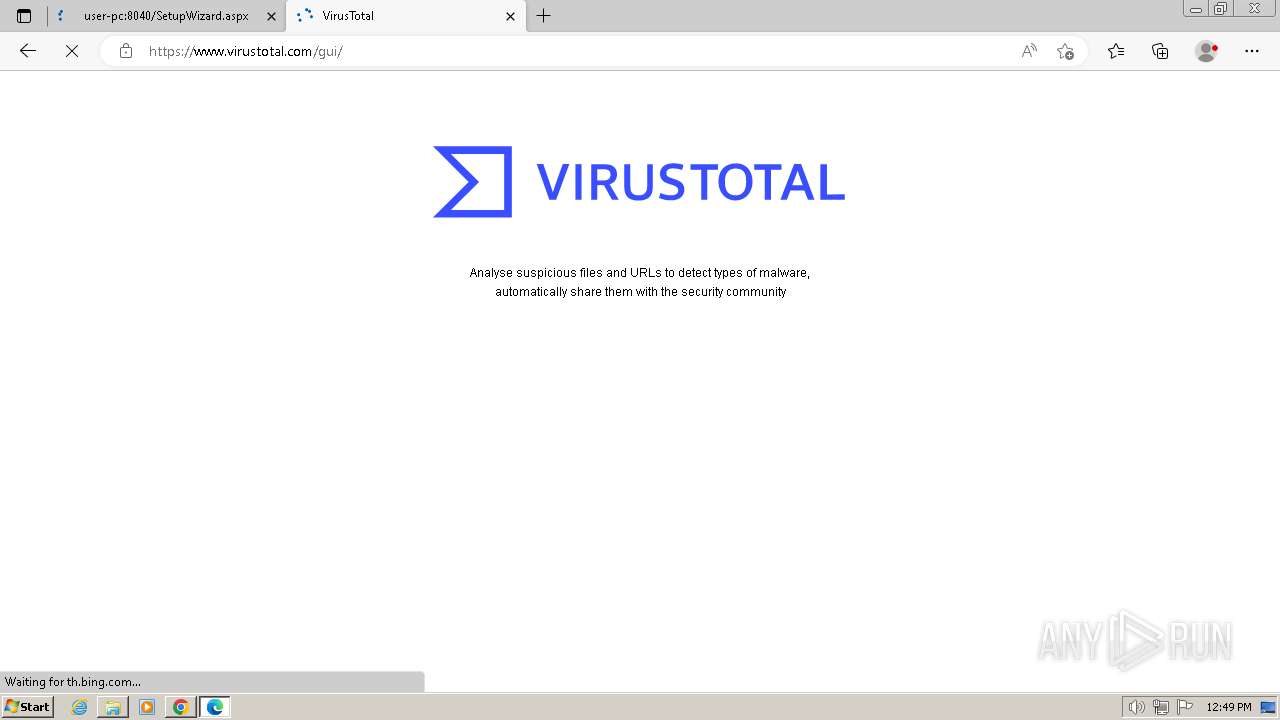Viewport: 1280px width, 720px height.
Task: Open the network status tray icon
Action: click(1161, 707)
